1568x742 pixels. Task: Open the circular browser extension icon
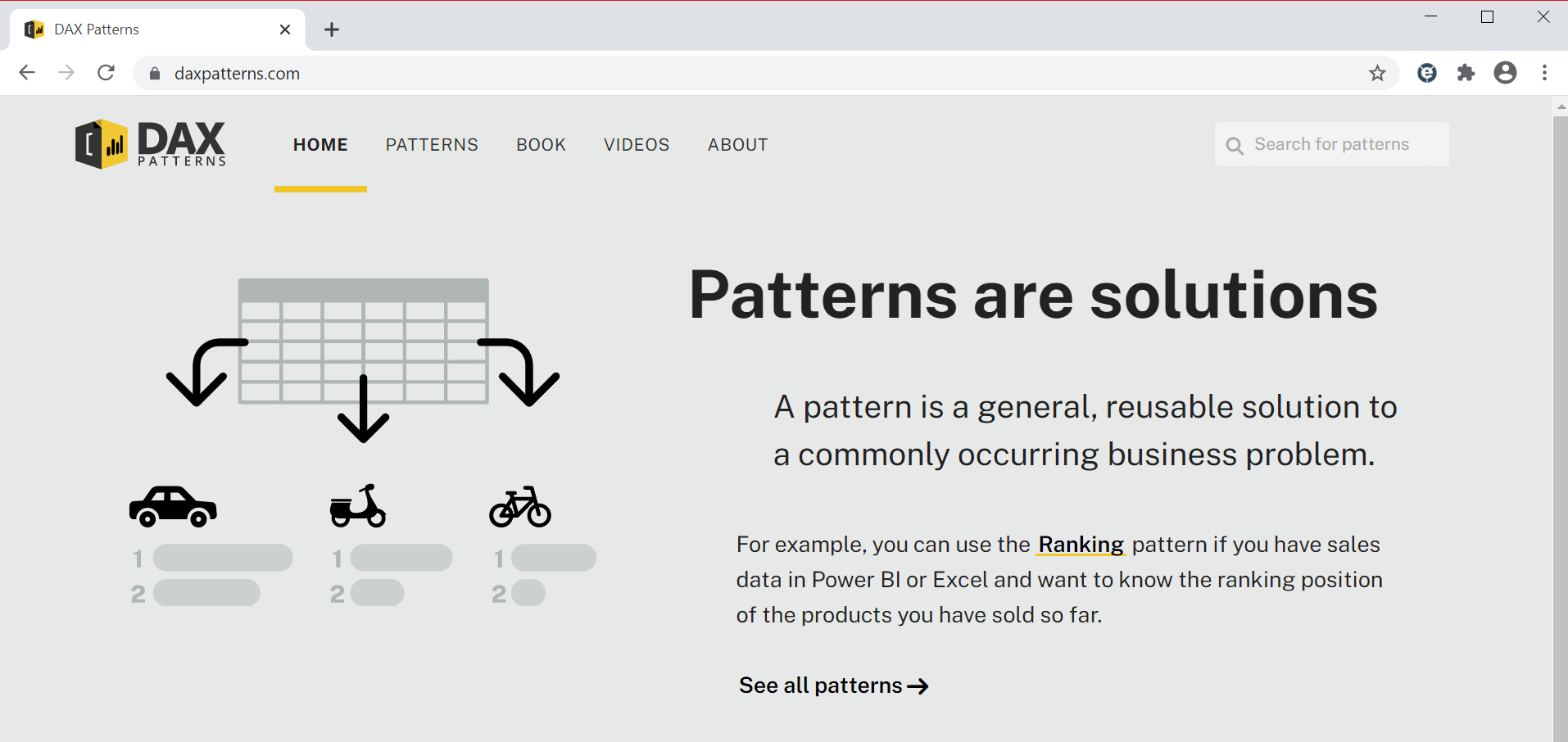click(1427, 73)
